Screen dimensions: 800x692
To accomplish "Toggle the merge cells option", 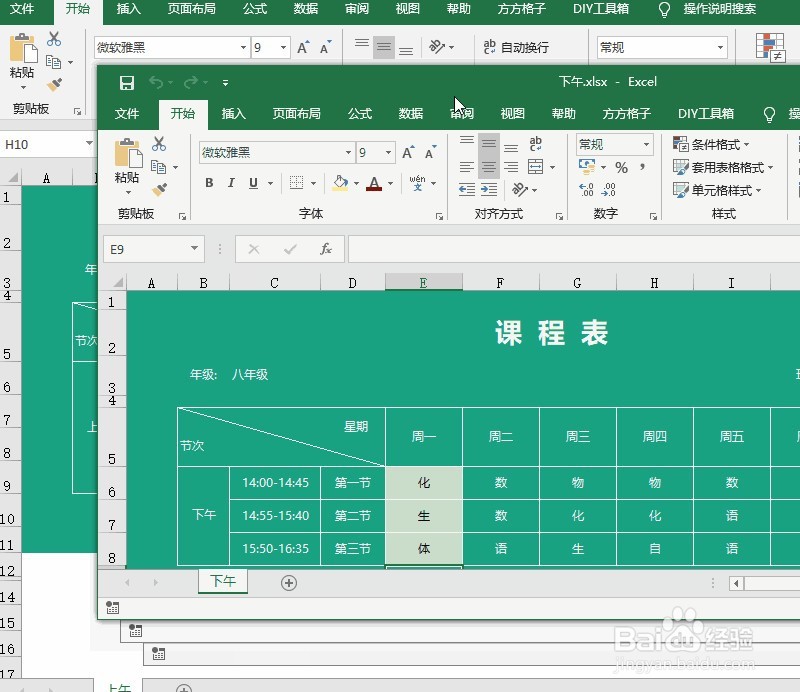I will 536,165.
